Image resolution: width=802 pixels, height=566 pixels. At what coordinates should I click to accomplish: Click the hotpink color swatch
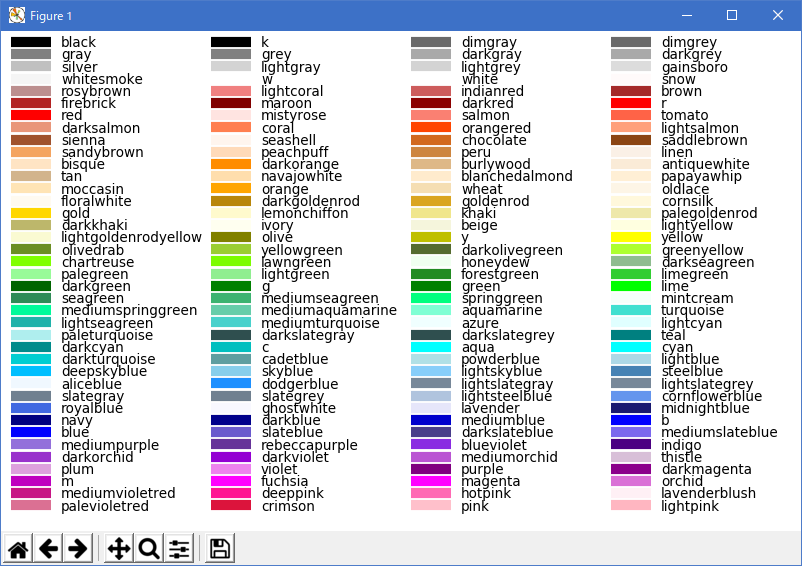(431, 493)
